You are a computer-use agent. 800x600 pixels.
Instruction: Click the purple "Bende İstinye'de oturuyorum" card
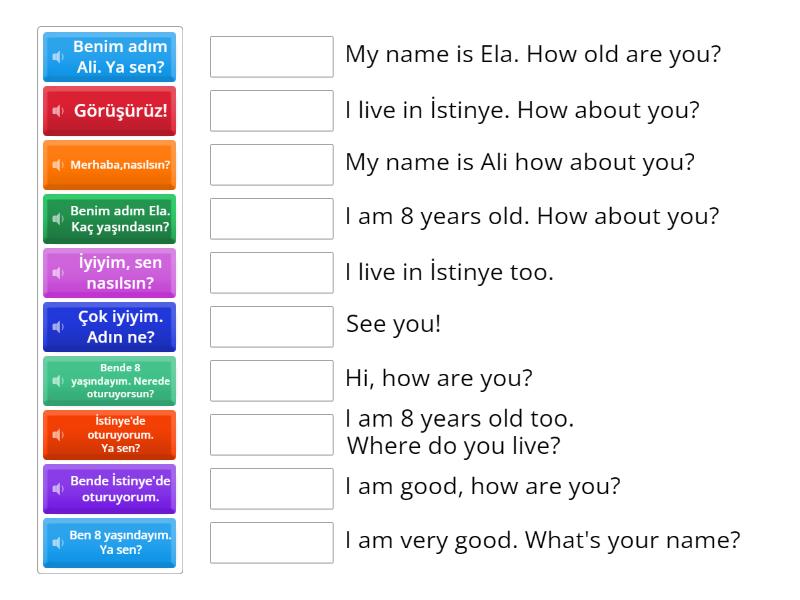[110, 489]
